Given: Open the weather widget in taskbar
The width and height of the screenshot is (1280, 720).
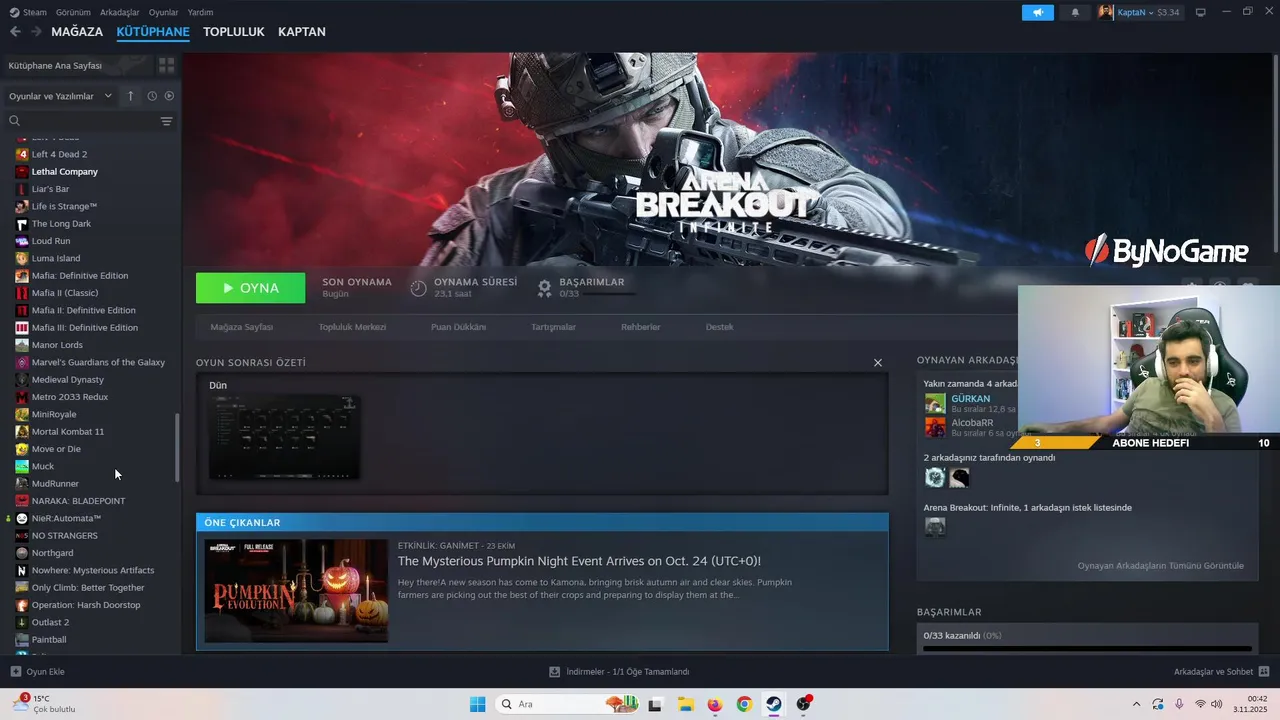Looking at the screenshot, I should click(44, 704).
